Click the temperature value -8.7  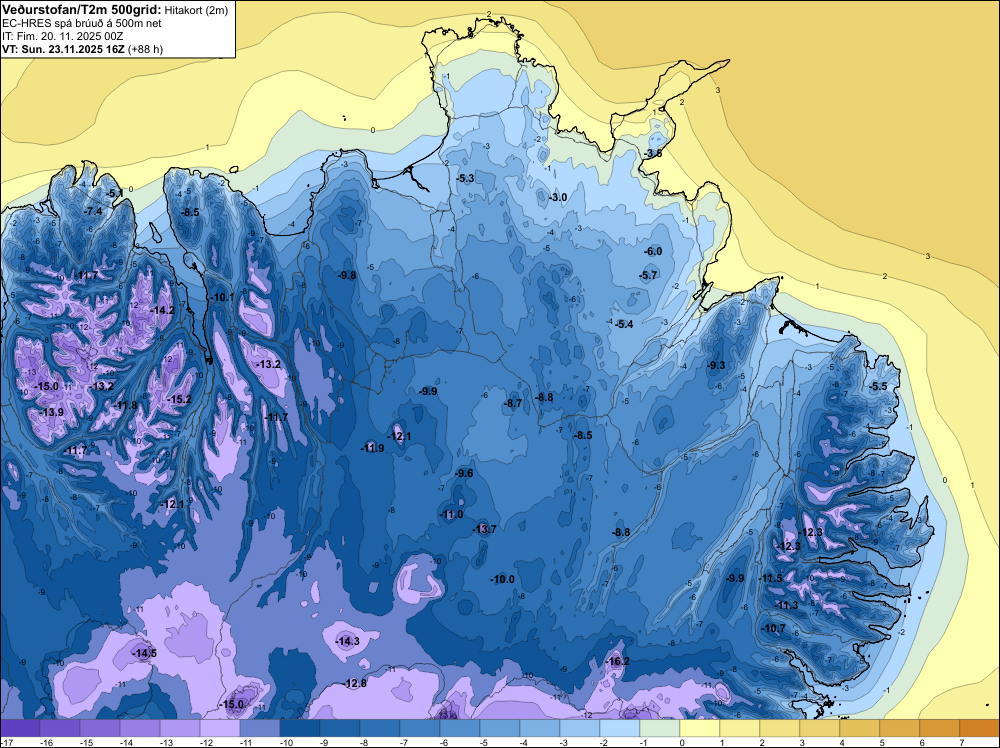pos(513,404)
